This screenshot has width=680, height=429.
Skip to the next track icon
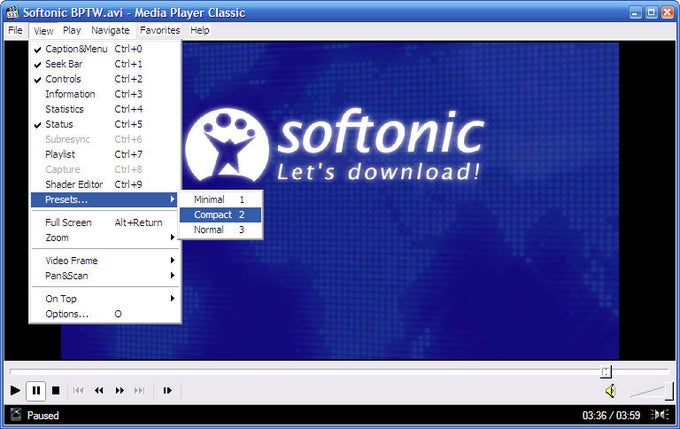coord(139,391)
